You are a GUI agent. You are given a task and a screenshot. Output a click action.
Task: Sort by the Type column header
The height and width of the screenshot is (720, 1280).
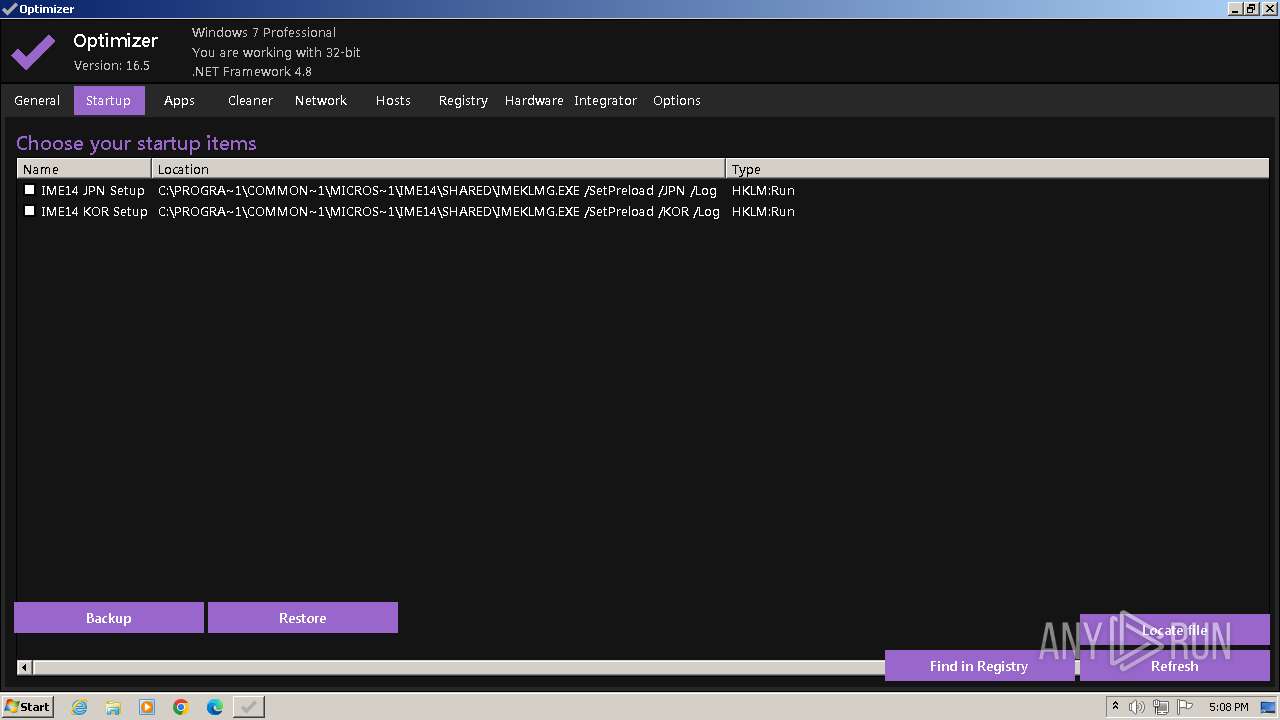[997, 169]
